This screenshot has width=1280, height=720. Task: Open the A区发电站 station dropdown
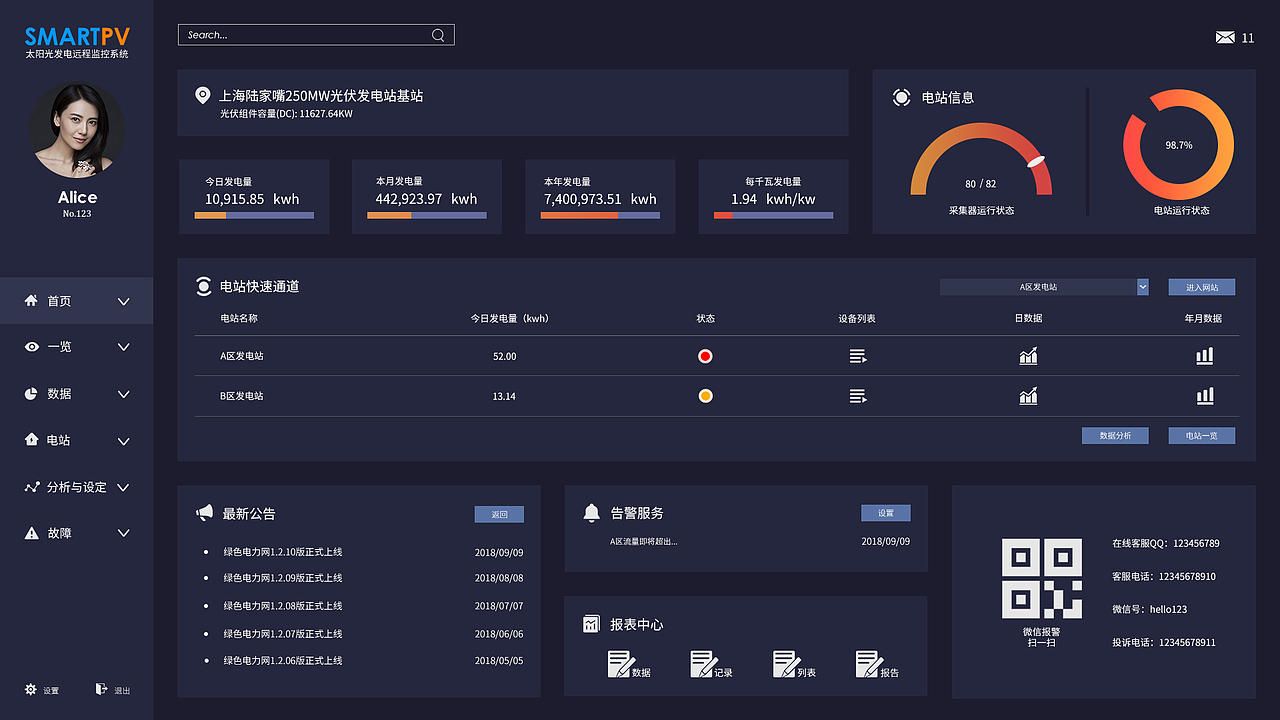click(1043, 287)
